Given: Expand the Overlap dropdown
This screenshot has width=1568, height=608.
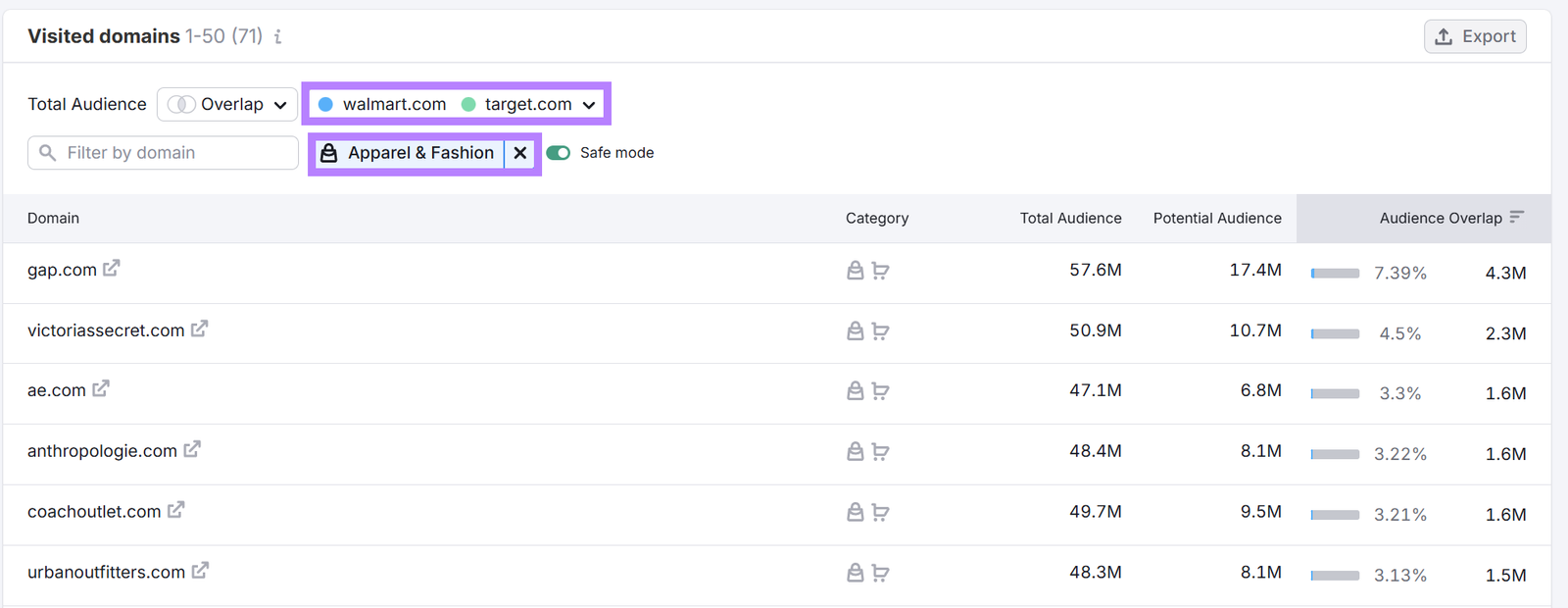Looking at the screenshot, I should [227, 104].
